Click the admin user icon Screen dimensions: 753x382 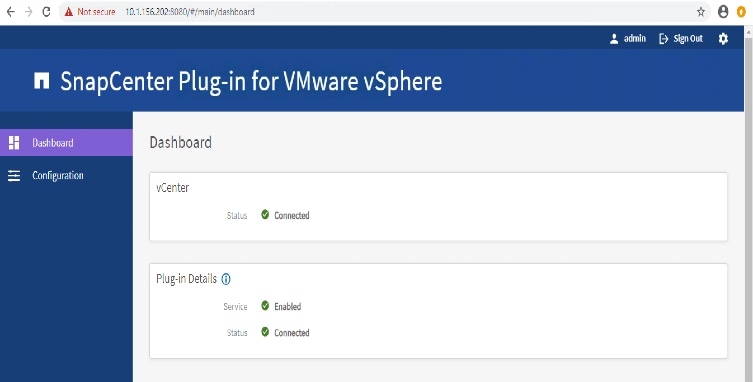point(614,39)
